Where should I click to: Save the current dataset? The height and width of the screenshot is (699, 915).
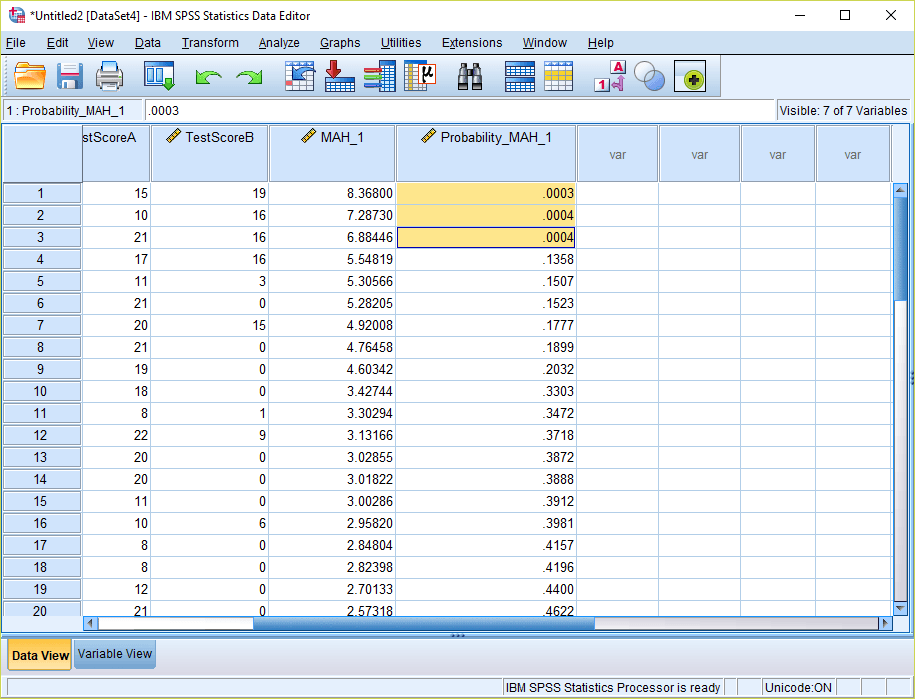click(x=69, y=76)
